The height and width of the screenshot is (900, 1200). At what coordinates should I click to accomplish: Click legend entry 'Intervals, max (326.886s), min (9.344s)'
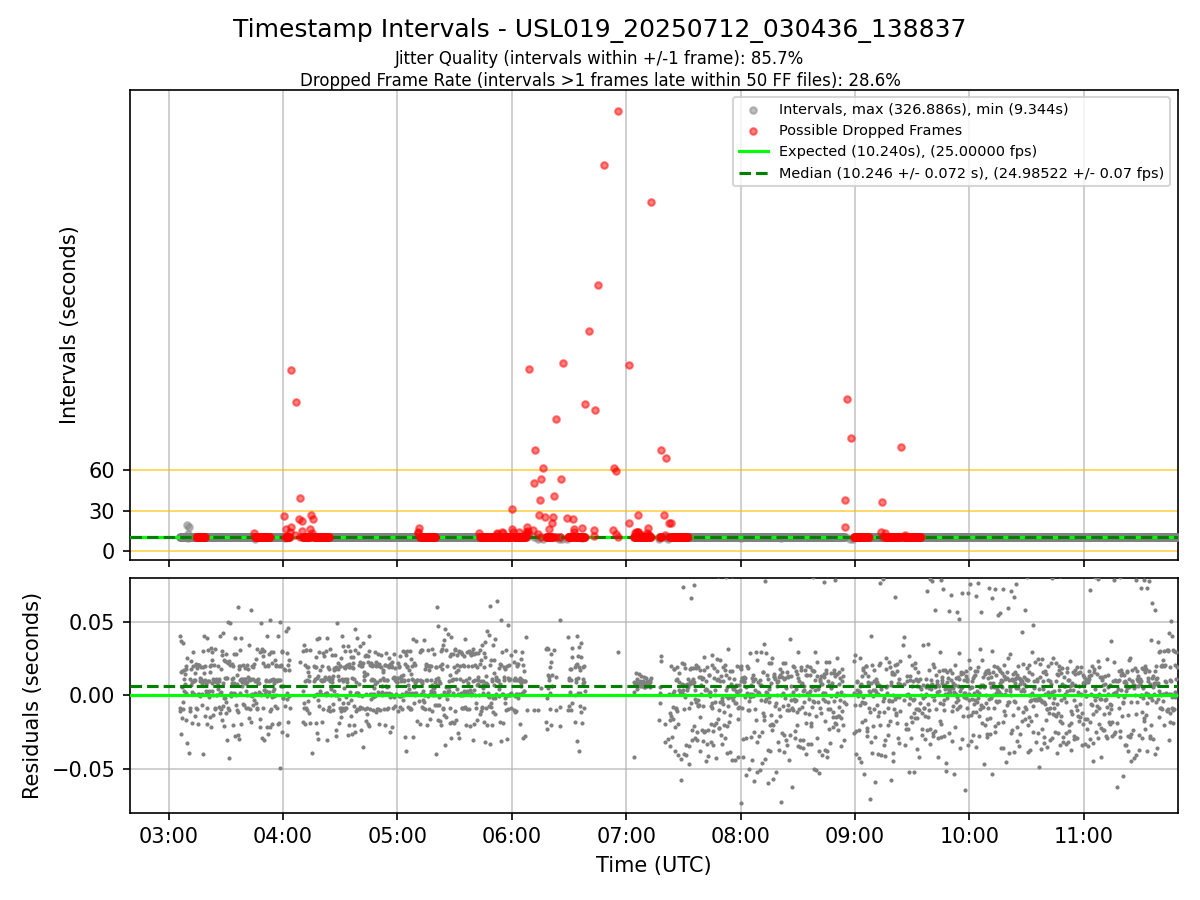[x=924, y=109]
